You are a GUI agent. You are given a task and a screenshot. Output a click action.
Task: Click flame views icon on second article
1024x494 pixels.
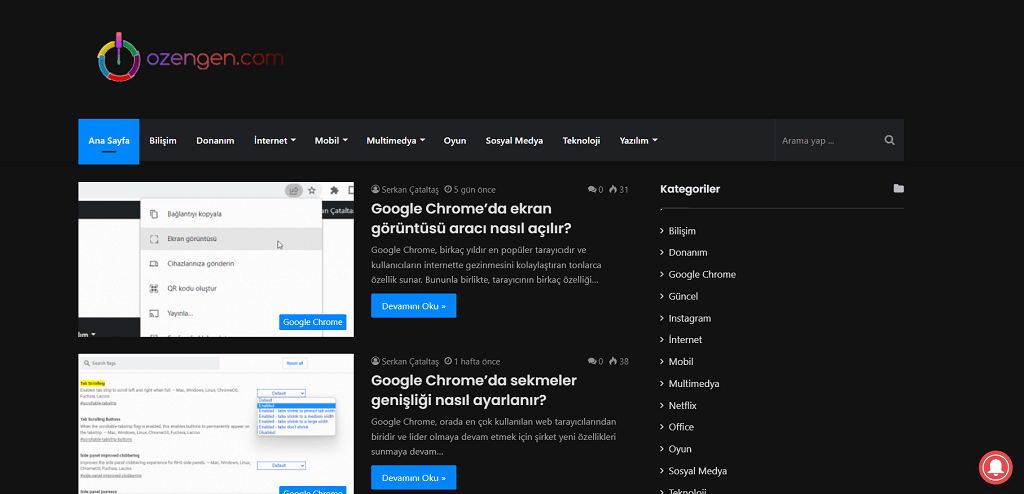click(x=613, y=361)
